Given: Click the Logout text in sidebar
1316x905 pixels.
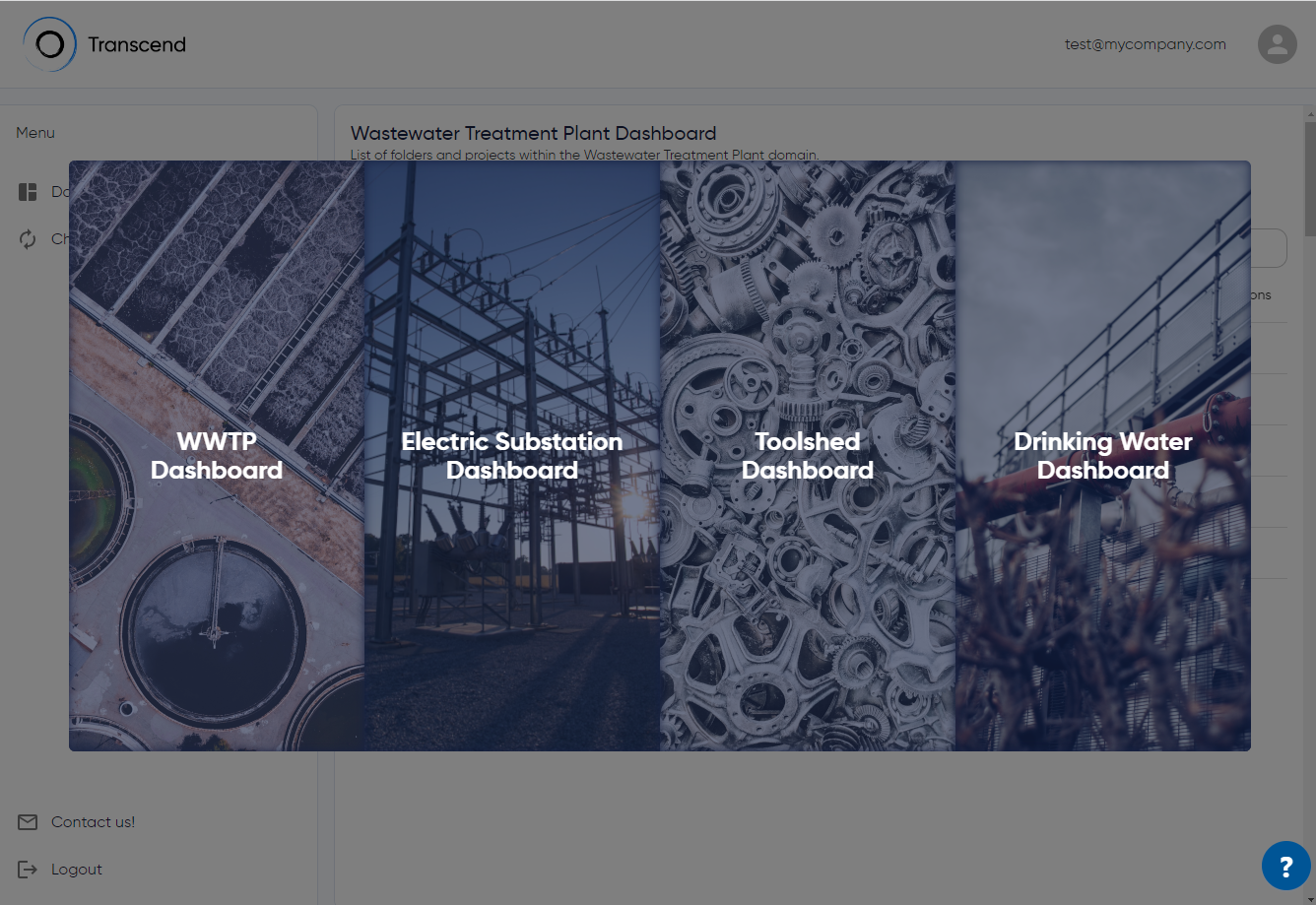Looking at the screenshot, I should coord(77,870).
